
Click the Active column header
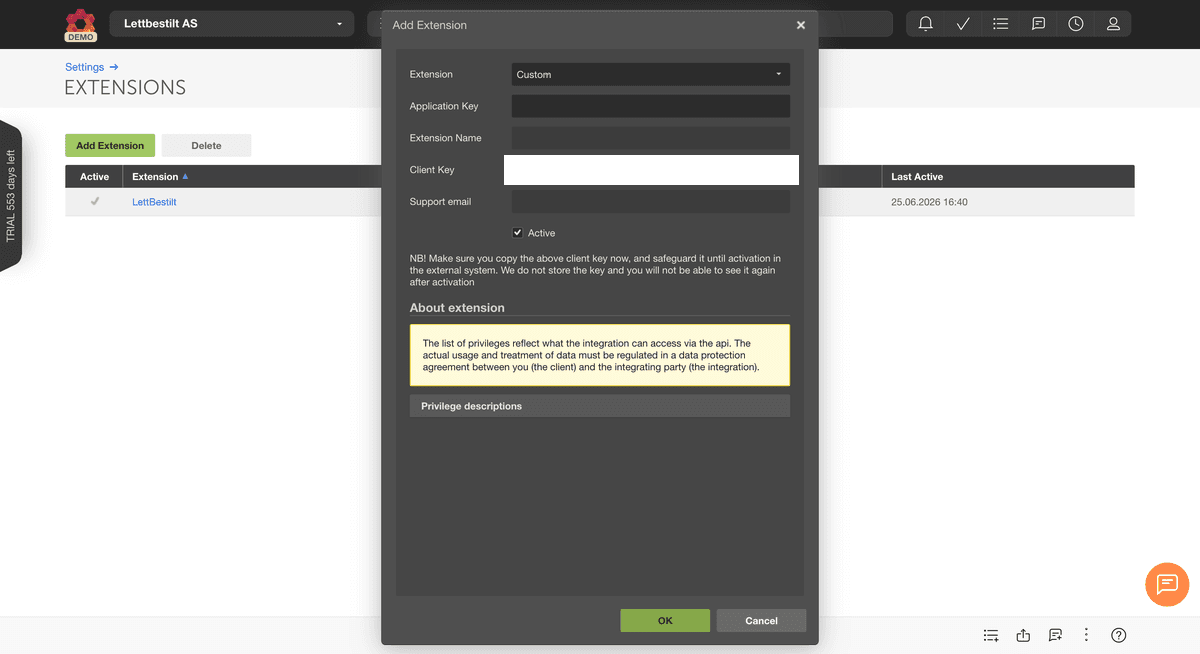pyautogui.click(x=94, y=176)
